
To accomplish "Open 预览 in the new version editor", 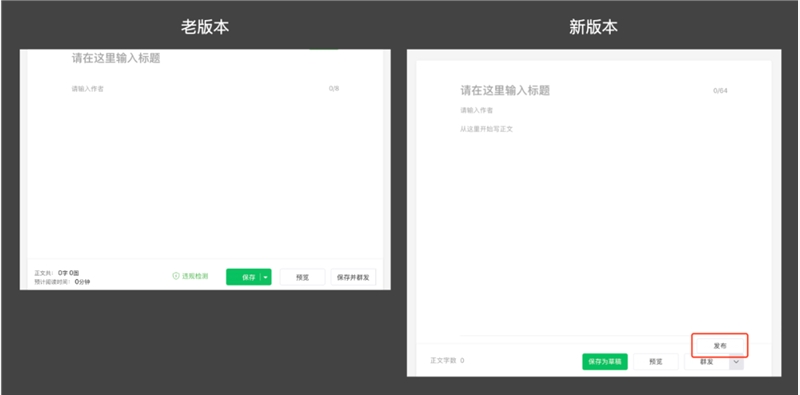I will point(656,361).
